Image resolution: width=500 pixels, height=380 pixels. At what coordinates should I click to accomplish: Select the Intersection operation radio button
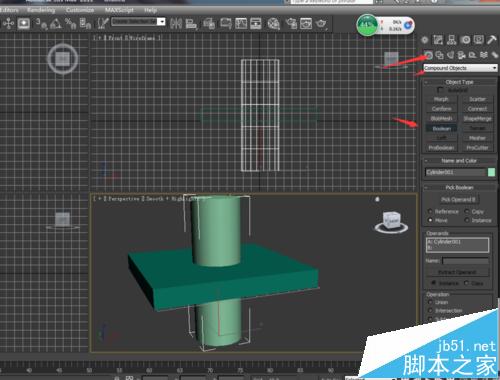tap(430, 311)
